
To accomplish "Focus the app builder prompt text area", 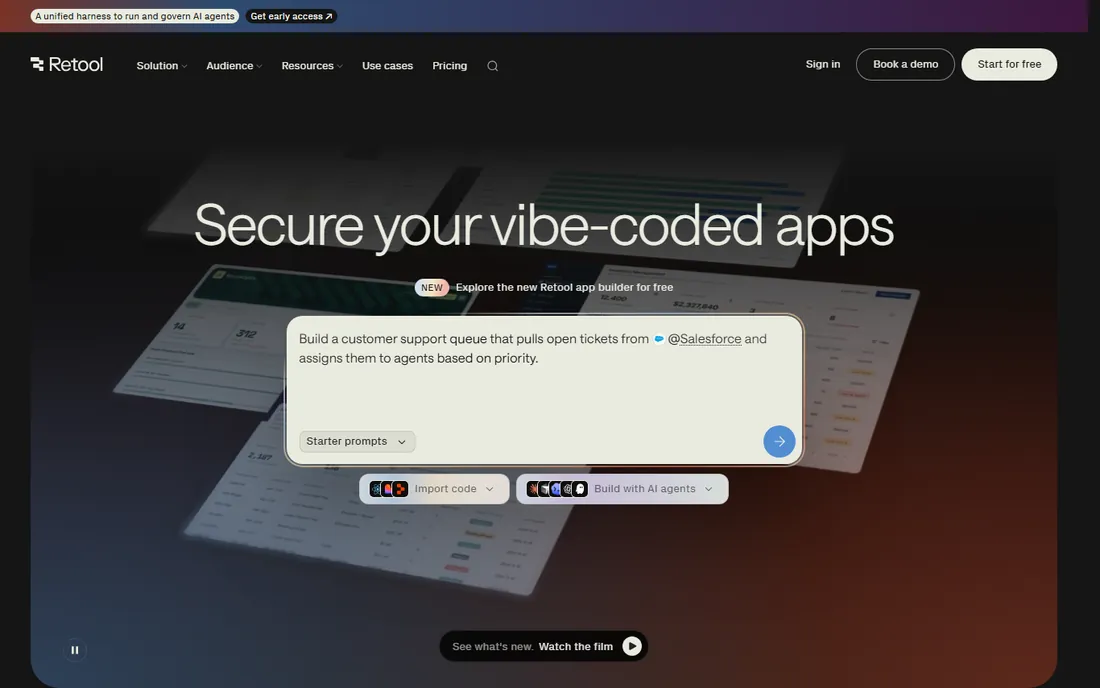I will tap(544, 390).
